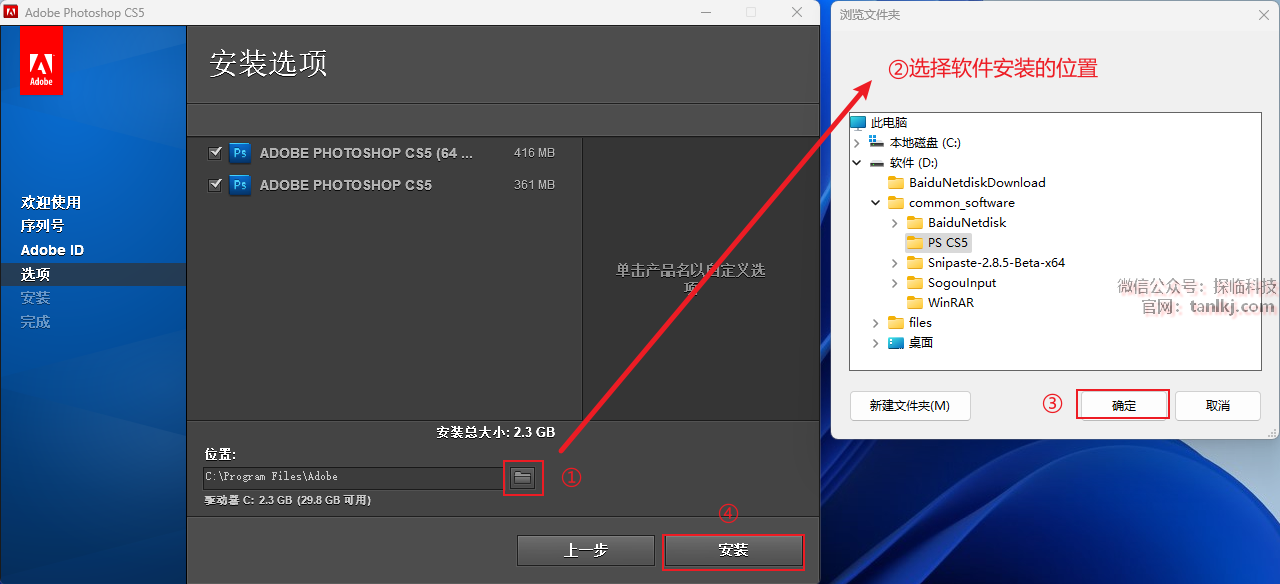The width and height of the screenshot is (1280, 584).
Task: Select 此电脑 in the folder tree
Action: click(x=889, y=122)
